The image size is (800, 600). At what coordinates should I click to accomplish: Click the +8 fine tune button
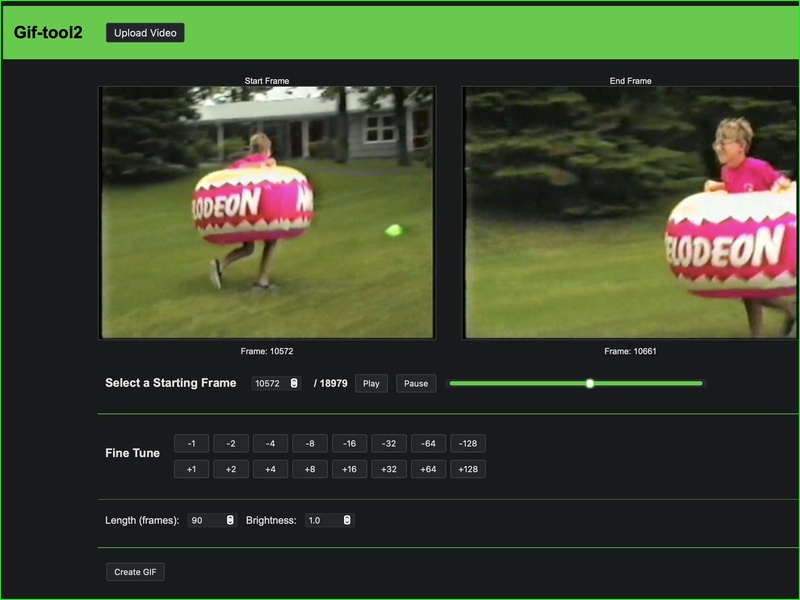coord(310,469)
